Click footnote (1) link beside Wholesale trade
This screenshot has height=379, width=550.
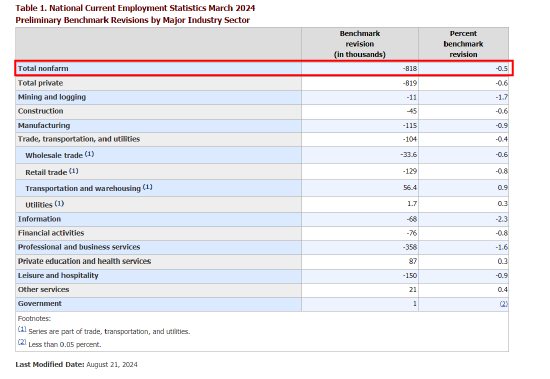89,154
